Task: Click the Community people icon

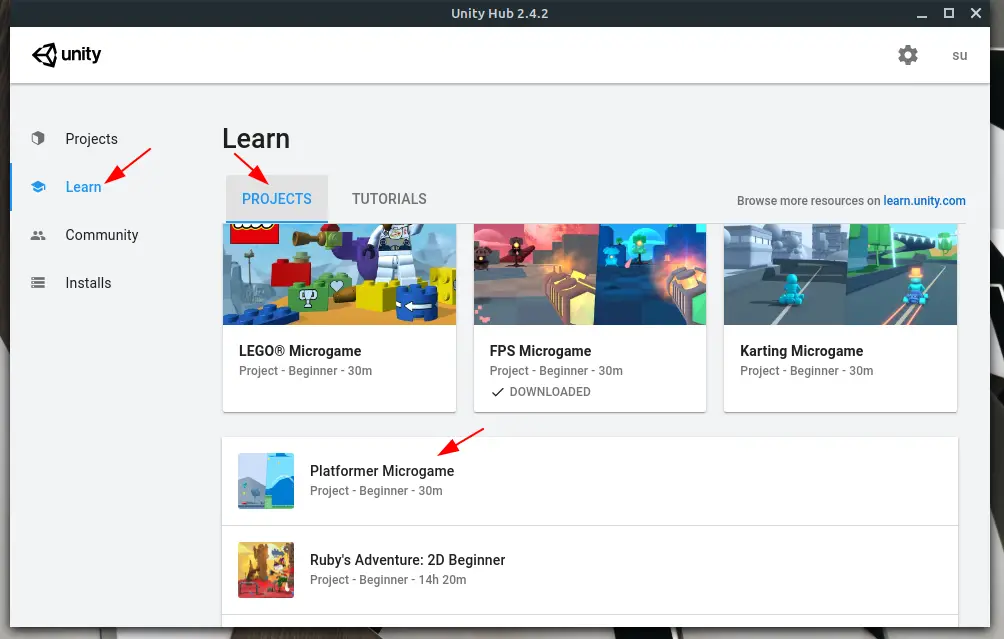Action: (38, 235)
